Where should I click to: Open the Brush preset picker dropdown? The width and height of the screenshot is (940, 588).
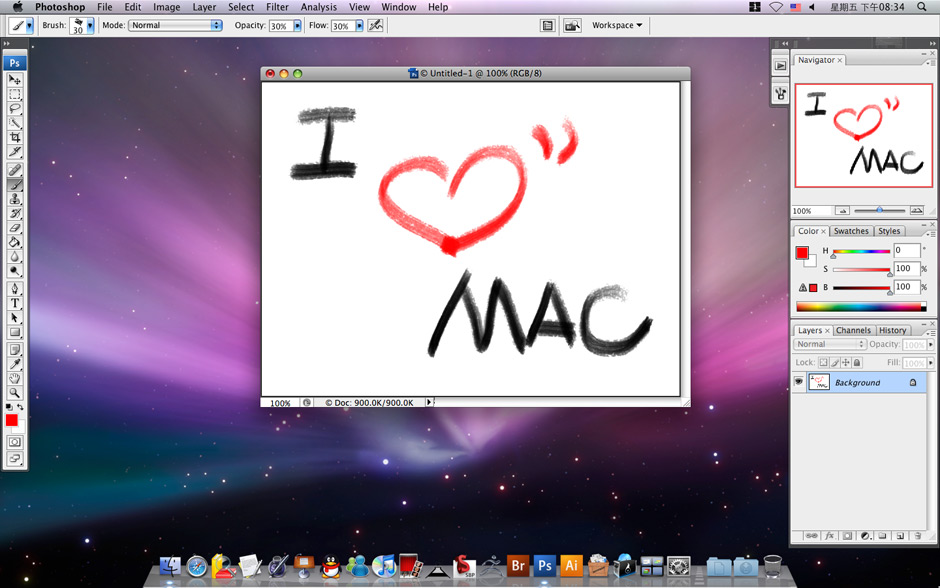[90, 25]
